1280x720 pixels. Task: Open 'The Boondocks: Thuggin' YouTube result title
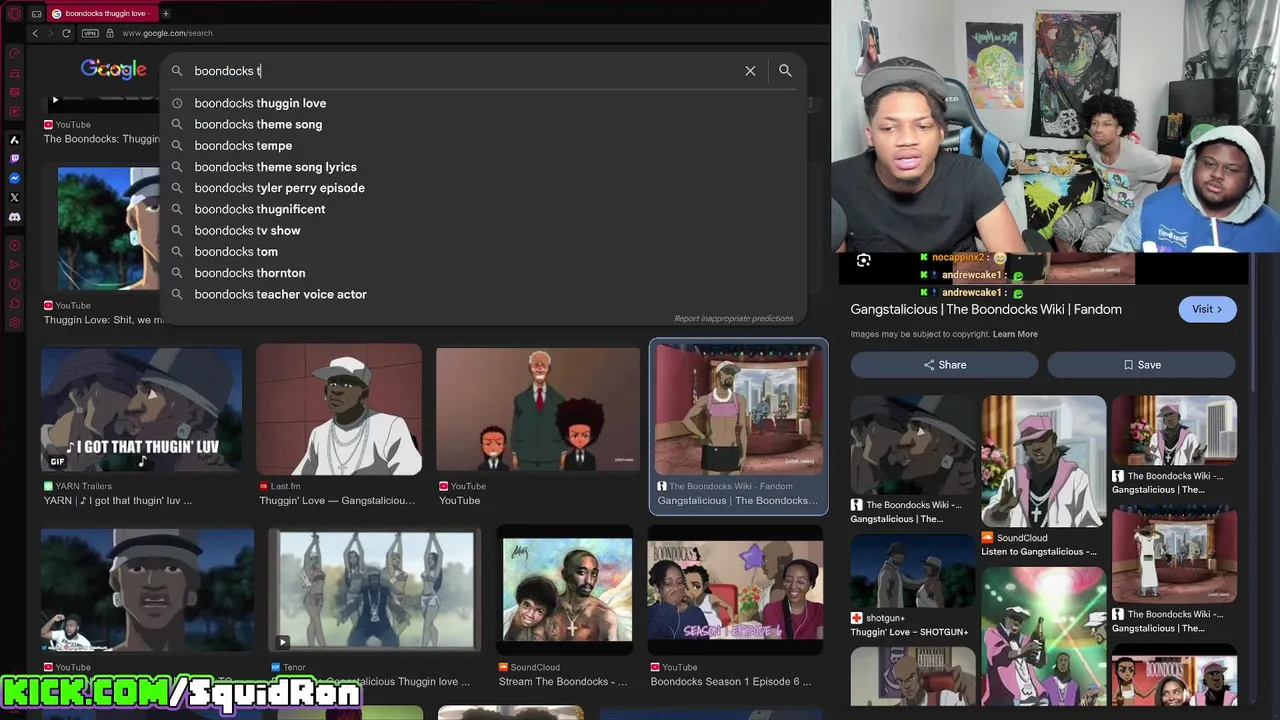coord(101,139)
